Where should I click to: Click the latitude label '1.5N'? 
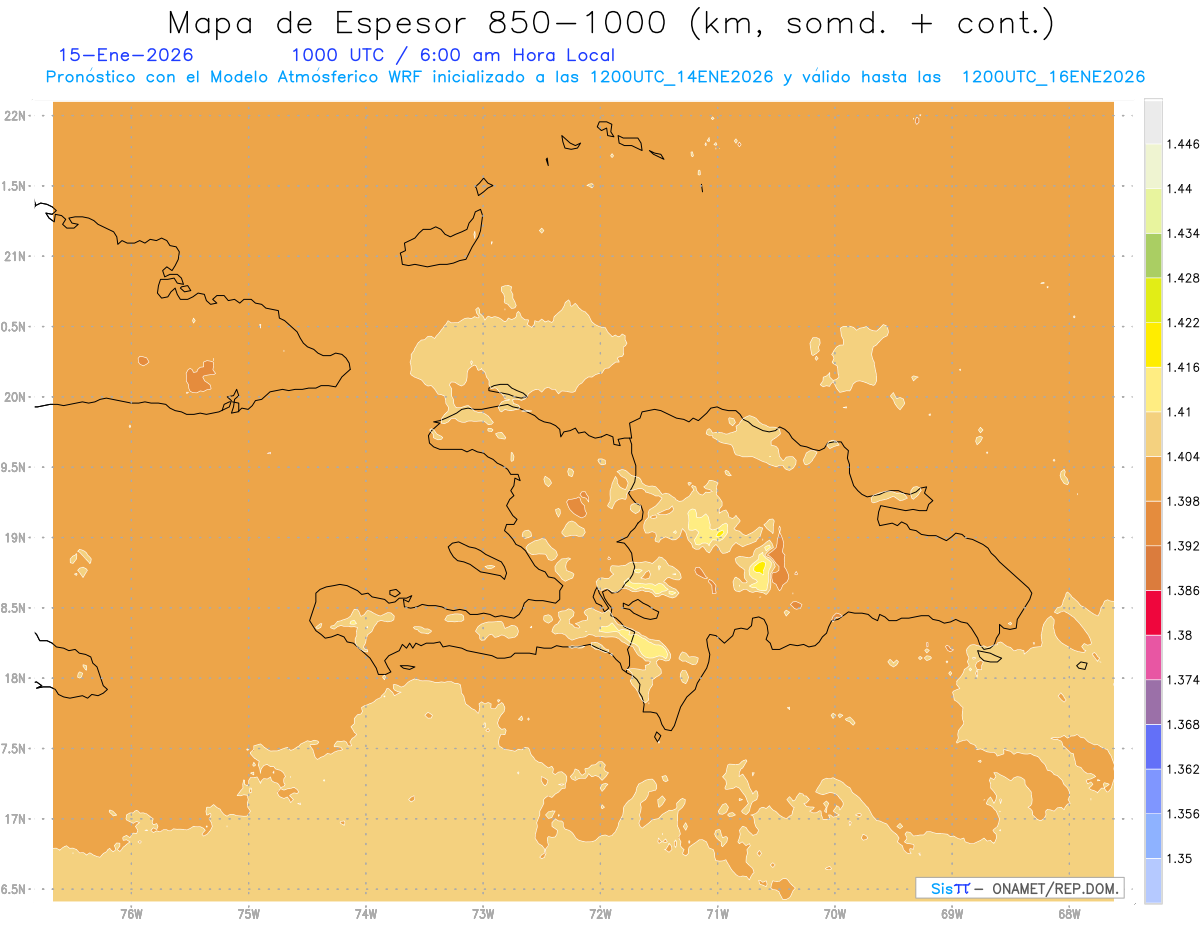(14, 186)
